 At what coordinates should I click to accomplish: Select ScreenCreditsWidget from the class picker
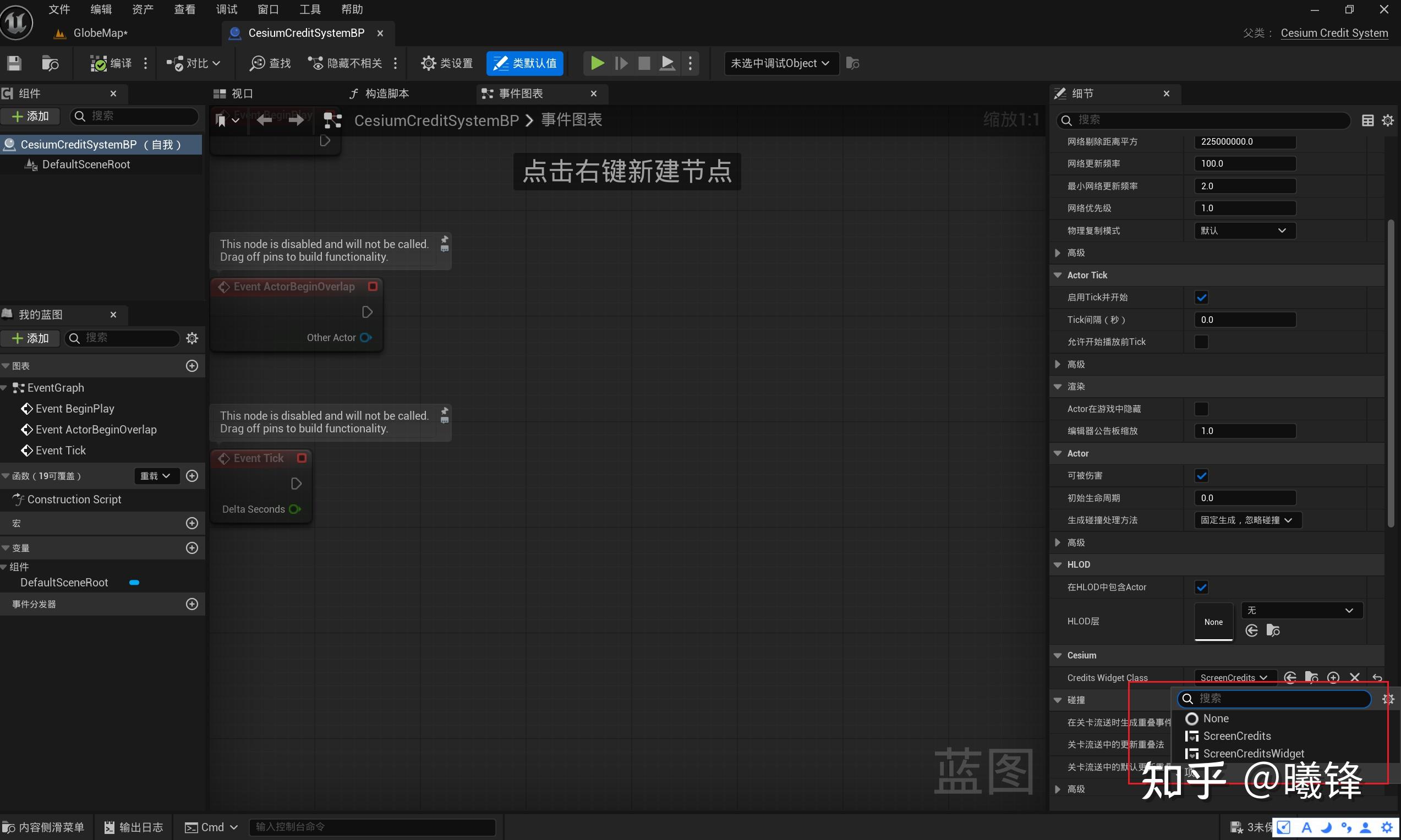tap(1254, 754)
